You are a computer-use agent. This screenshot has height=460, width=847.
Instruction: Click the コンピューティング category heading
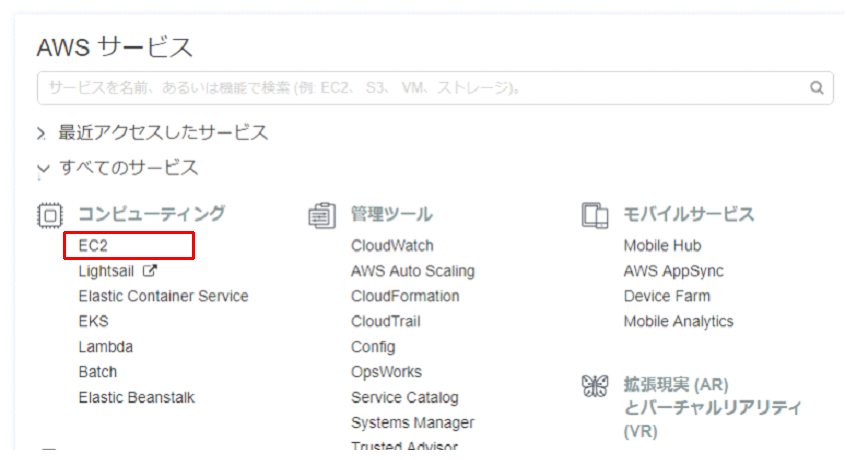point(152,214)
